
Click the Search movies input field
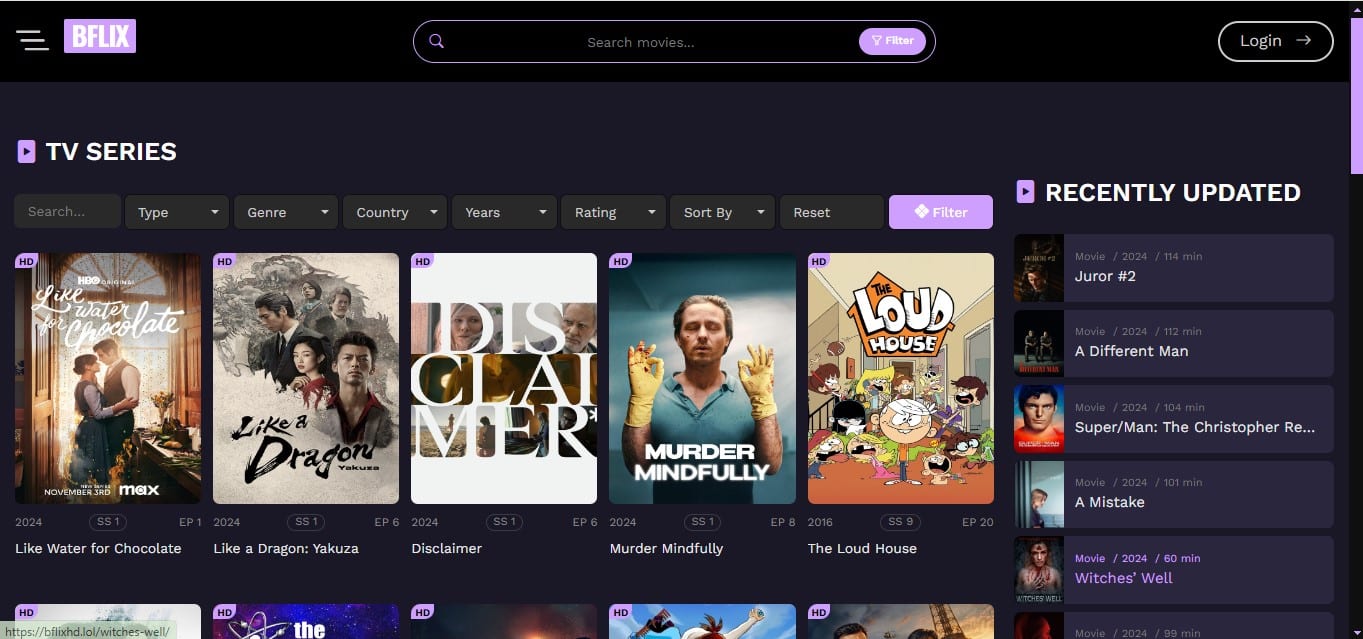[x=640, y=42]
